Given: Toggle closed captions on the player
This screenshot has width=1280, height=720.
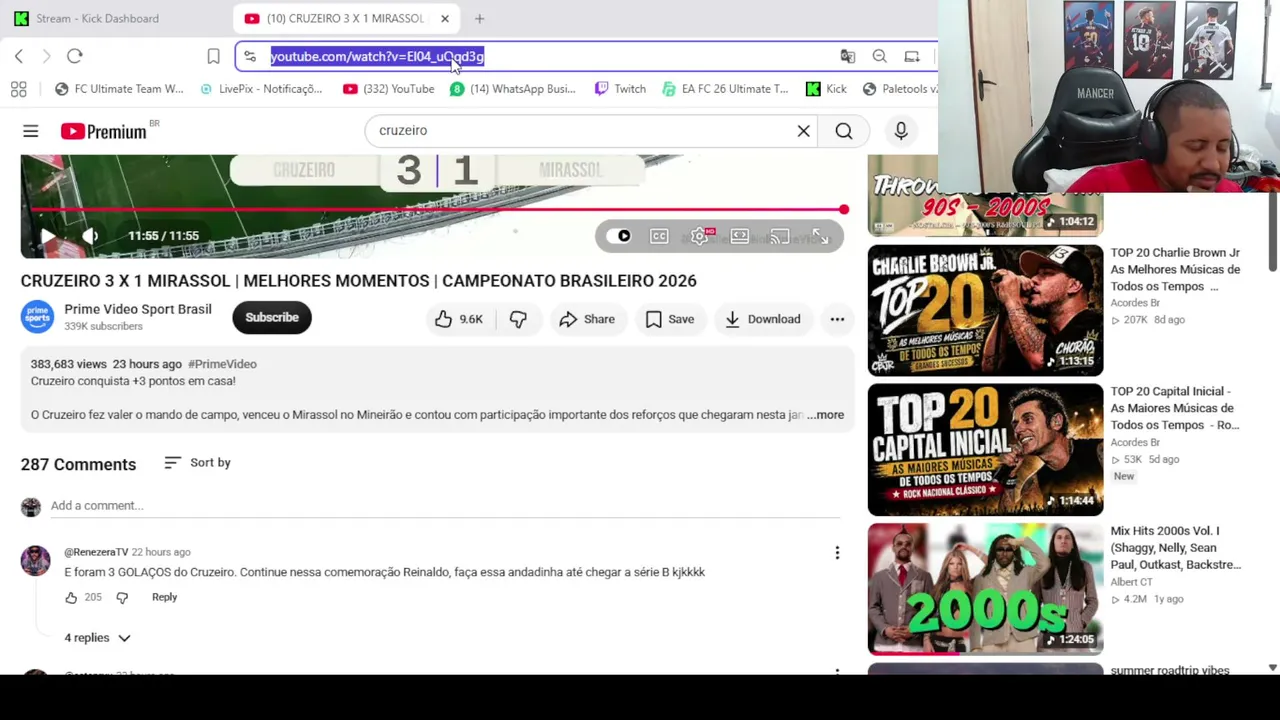Looking at the screenshot, I should point(659,236).
